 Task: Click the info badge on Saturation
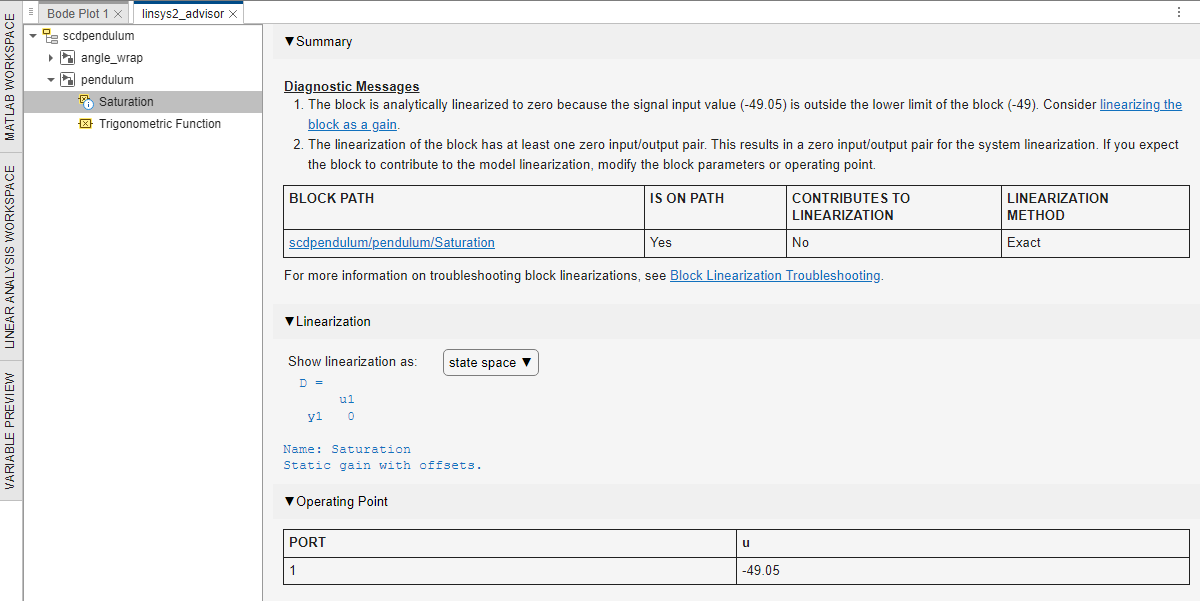(88, 105)
